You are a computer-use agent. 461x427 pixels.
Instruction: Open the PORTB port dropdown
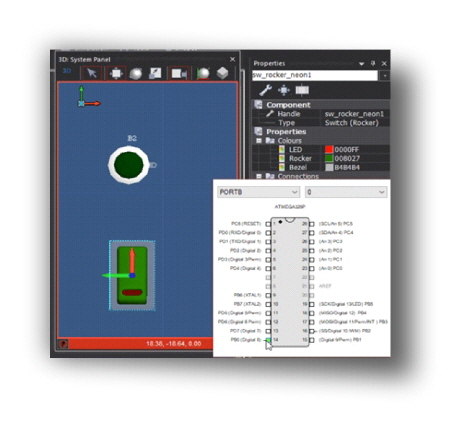[x=258, y=192]
